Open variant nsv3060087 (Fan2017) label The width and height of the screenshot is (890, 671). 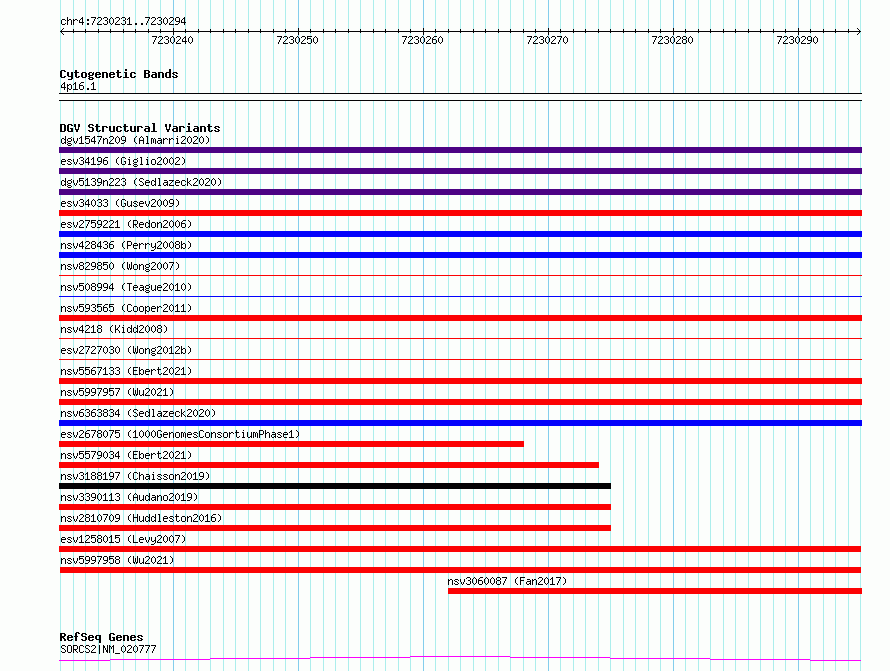click(x=507, y=581)
